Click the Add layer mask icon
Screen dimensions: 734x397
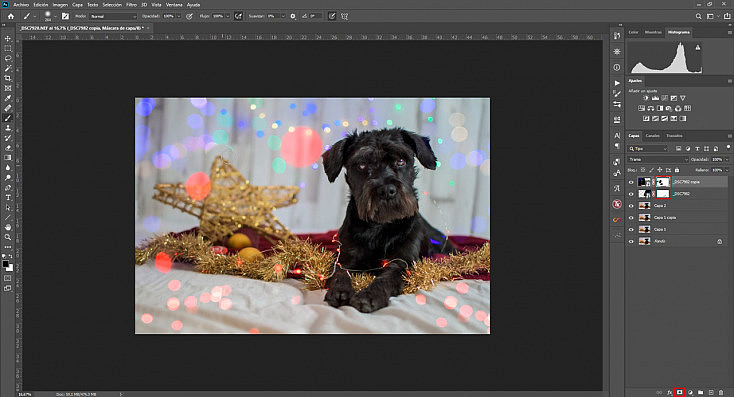680,392
